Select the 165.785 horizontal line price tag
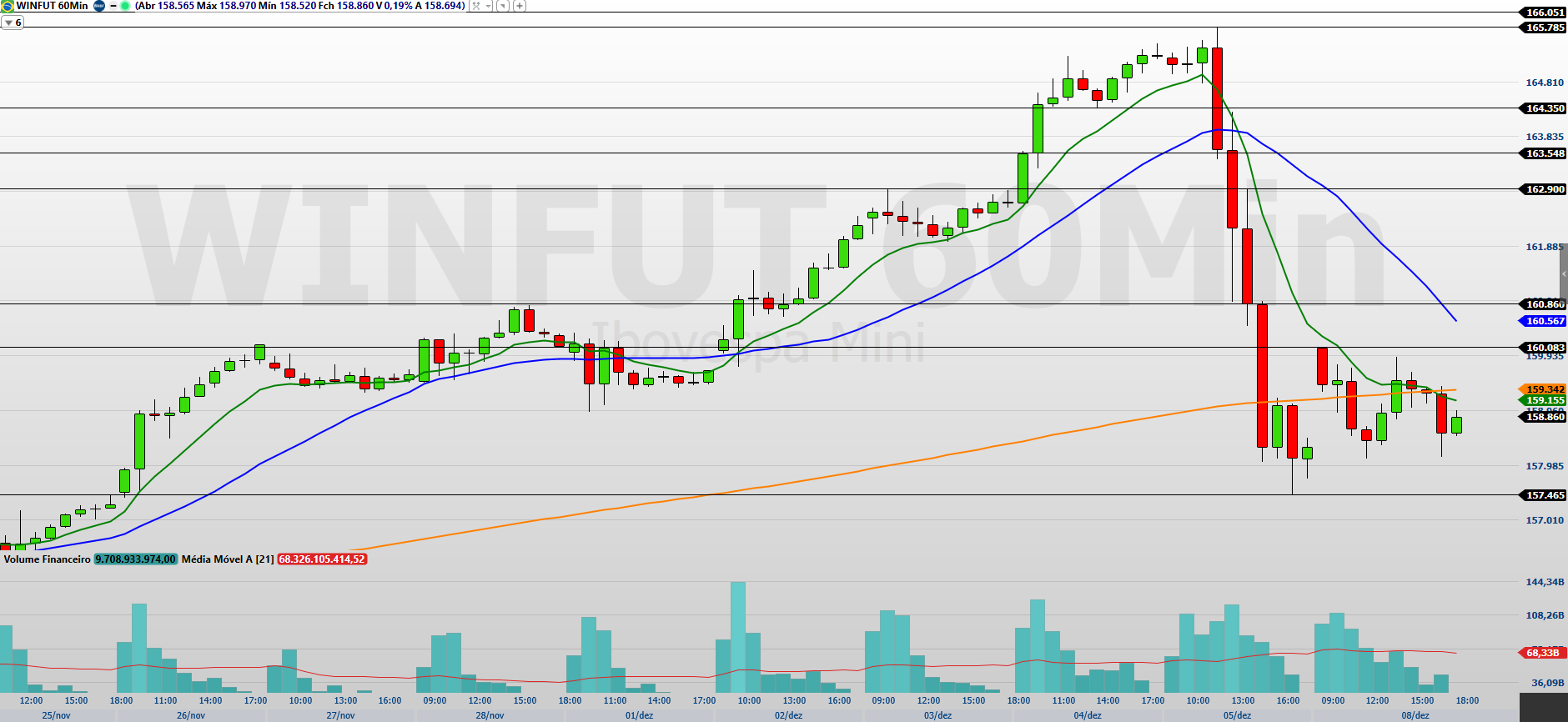This screenshot has height=722, width=1568. tap(1544, 28)
